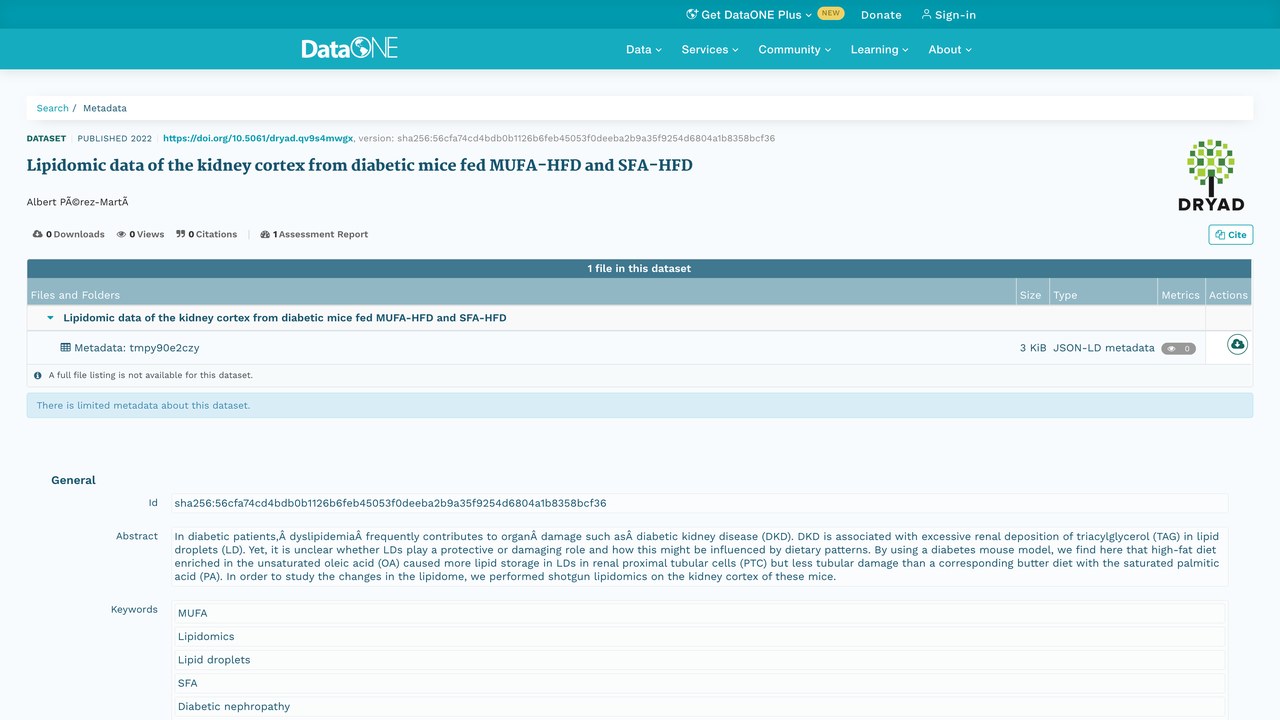
Task: Open the 1 Assessment Report link
Action: [314, 234]
